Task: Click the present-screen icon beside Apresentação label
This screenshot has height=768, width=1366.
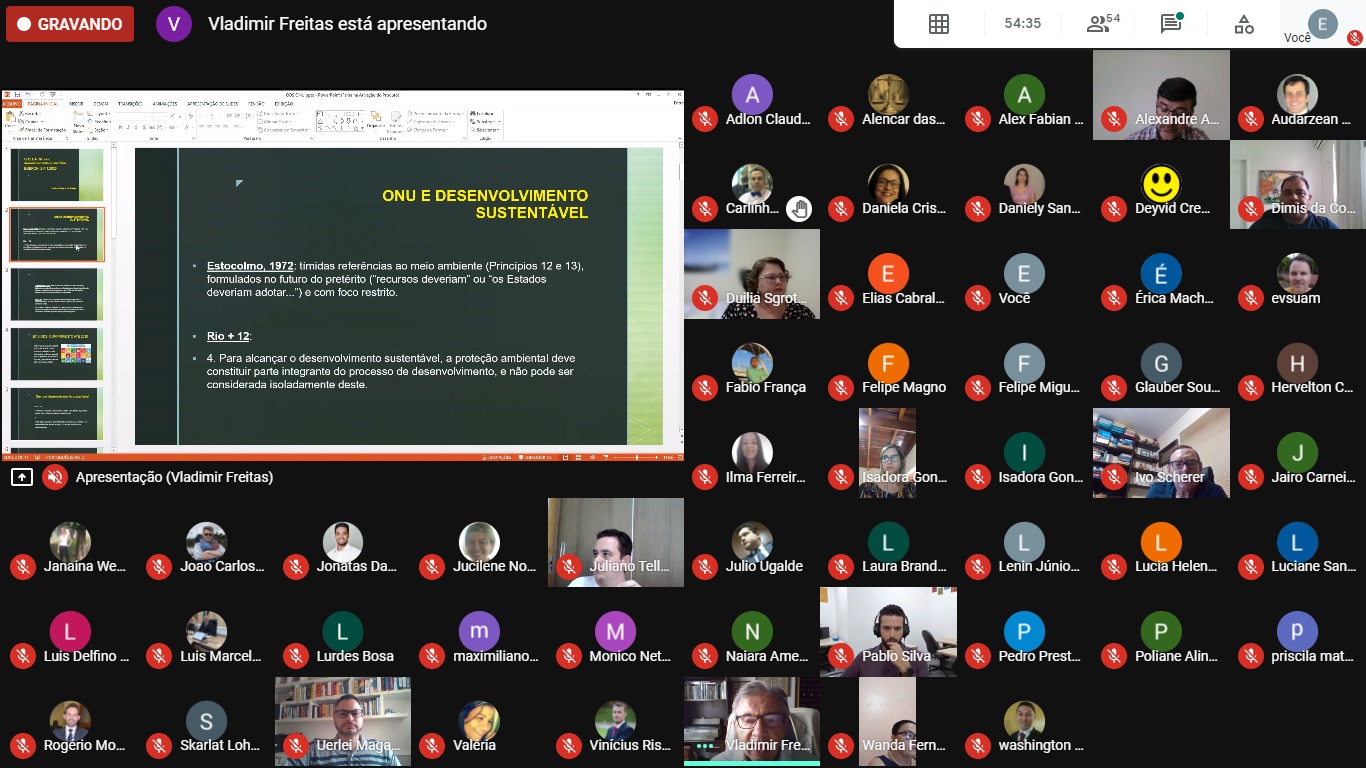Action: [x=21, y=477]
